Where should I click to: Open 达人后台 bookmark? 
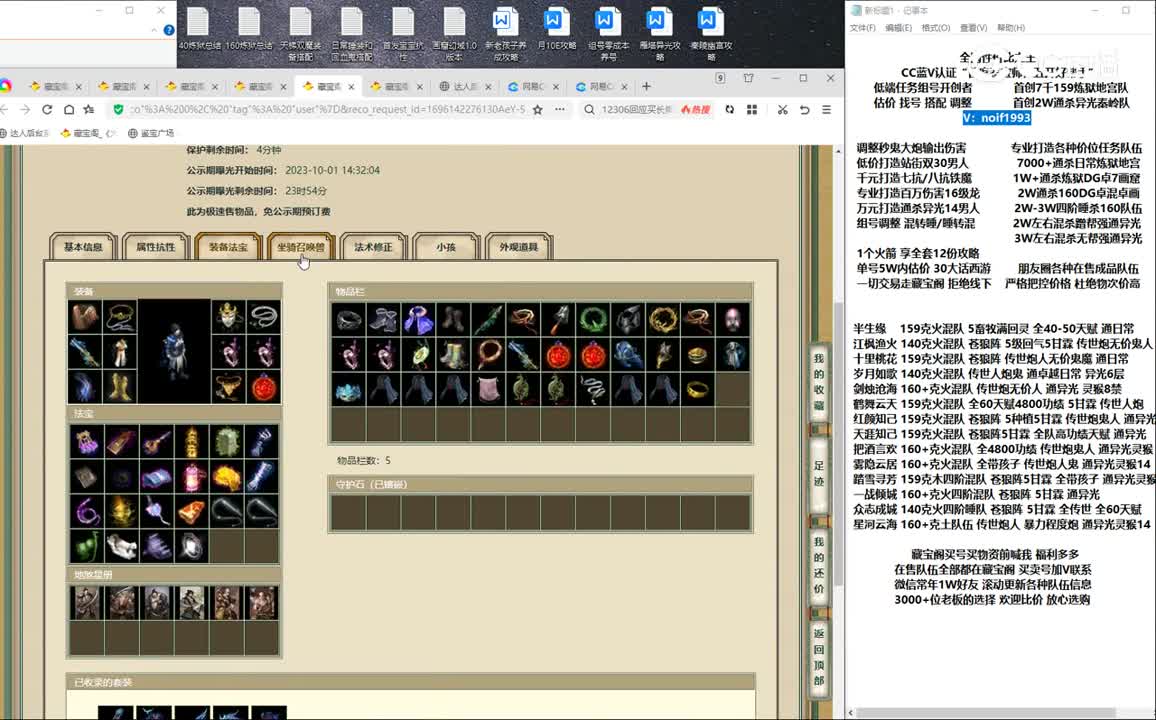coord(25,133)
